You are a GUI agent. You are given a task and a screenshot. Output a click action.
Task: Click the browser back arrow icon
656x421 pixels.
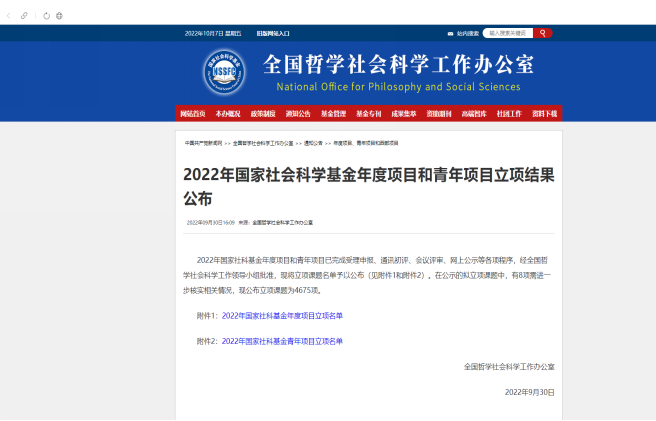[8, 16]
